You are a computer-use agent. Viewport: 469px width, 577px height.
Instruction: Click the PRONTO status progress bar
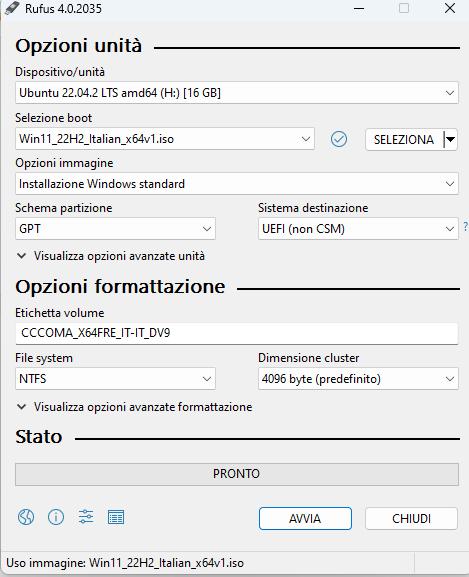click(x=237, y=474)
